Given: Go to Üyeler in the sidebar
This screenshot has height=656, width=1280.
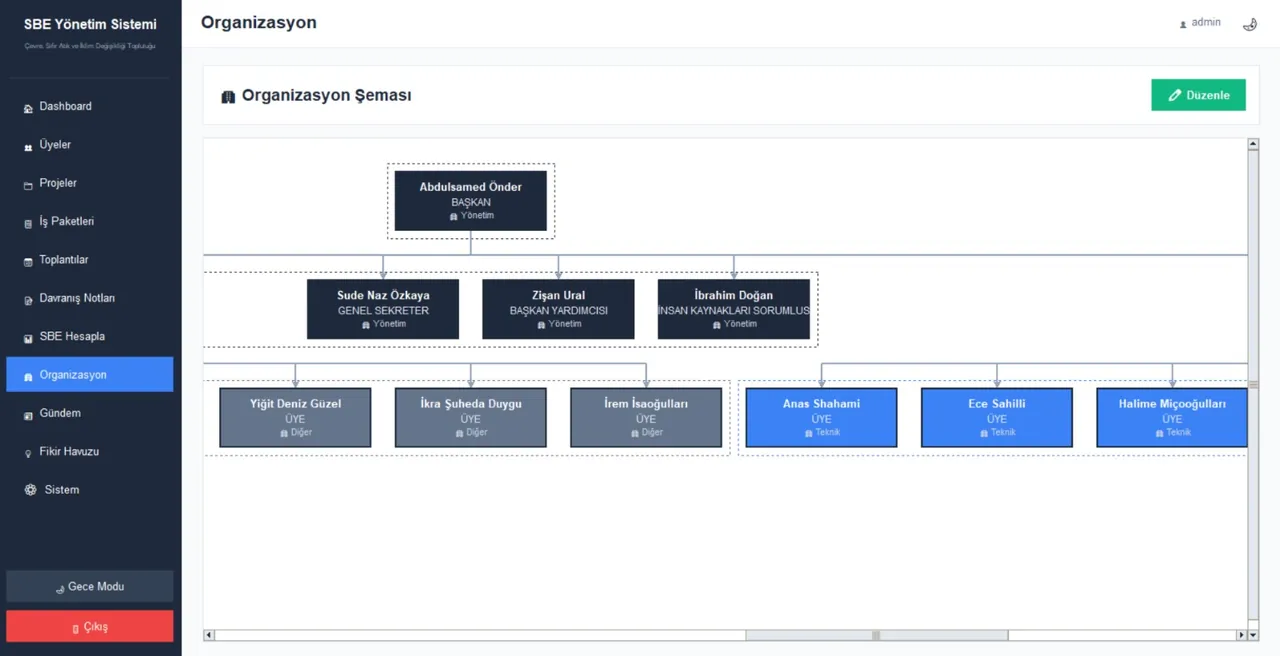Looking at the screenshot, I should [x=89, y=145].
